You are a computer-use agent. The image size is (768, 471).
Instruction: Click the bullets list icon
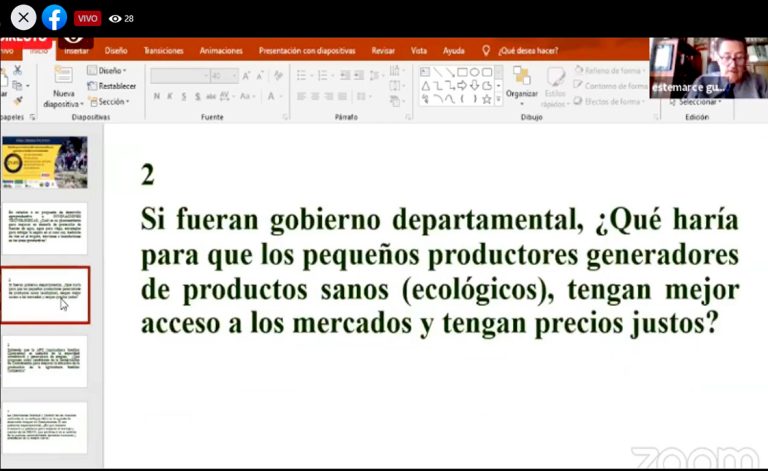point(302,75)
